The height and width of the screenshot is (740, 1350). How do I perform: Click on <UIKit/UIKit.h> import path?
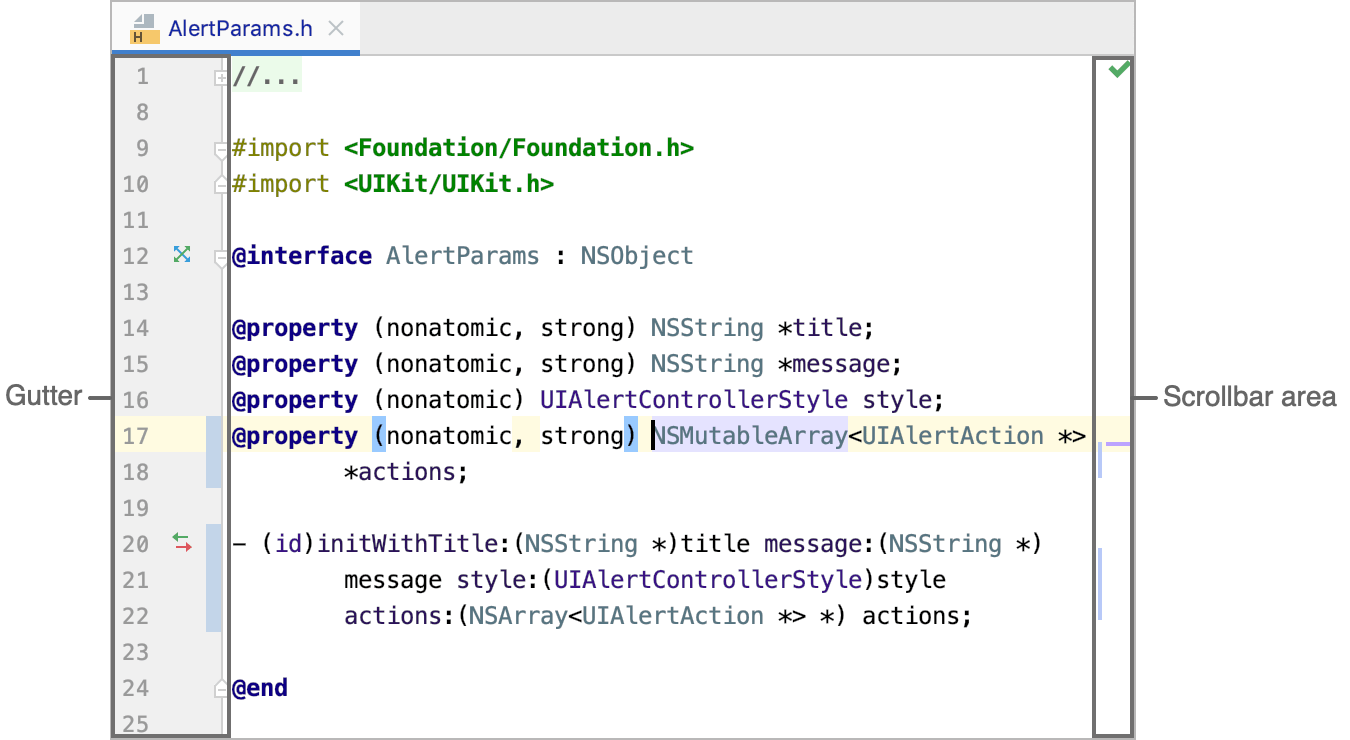tap(449, 184)
